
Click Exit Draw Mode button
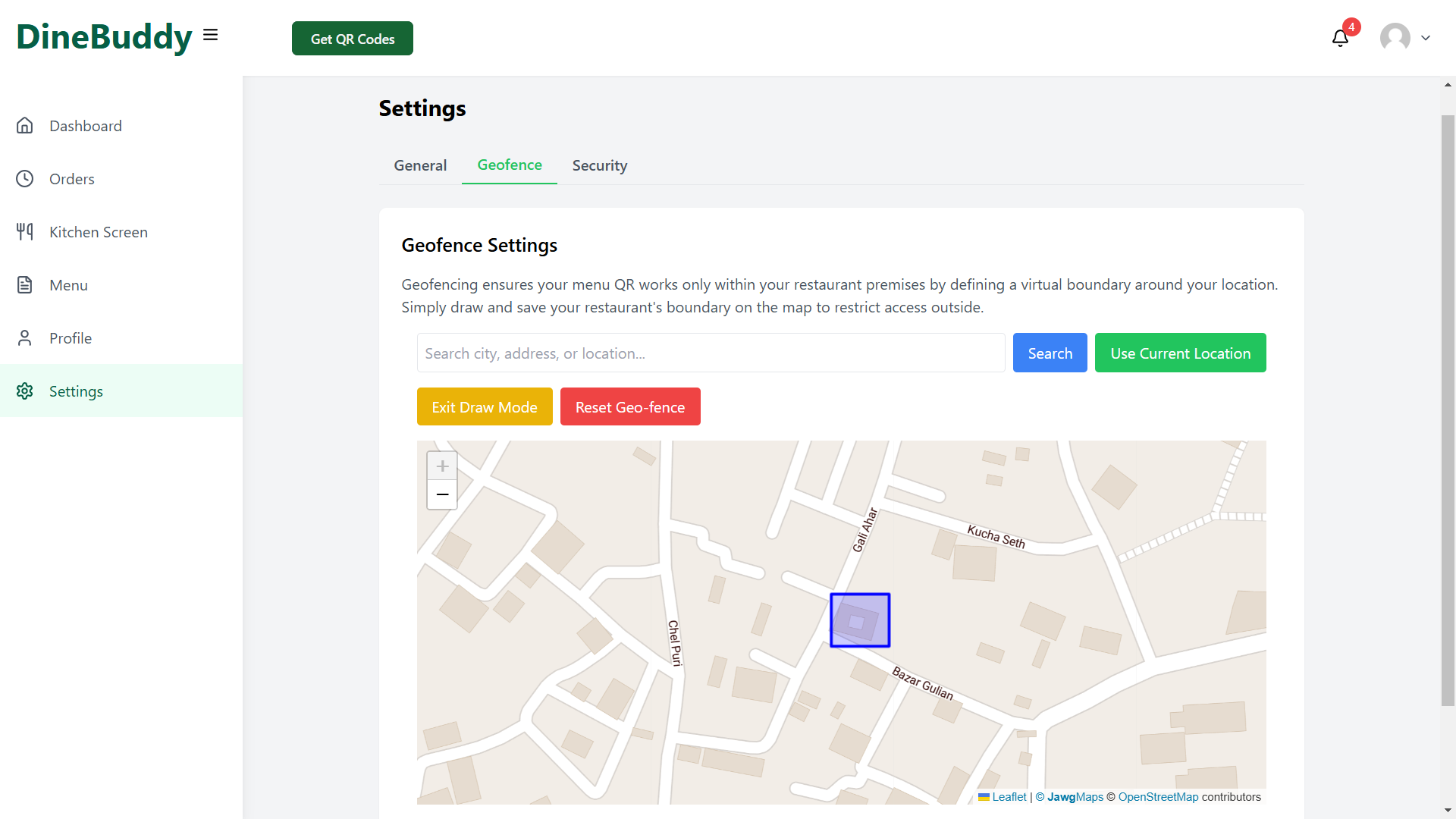pyautogui.click(x=485, y=406)
